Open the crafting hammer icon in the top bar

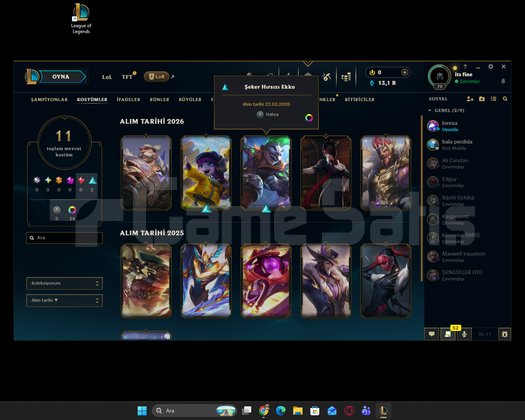click(x=327, y=77)
